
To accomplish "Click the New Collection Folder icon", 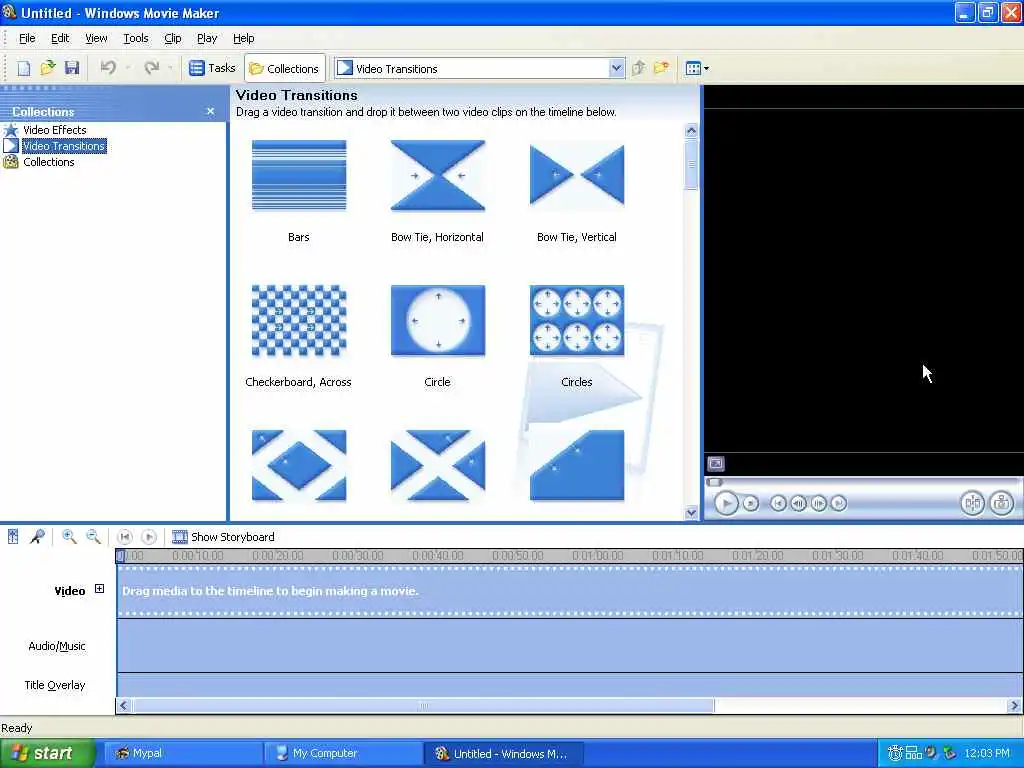I will pyautogui.click(x=661, y=68).
